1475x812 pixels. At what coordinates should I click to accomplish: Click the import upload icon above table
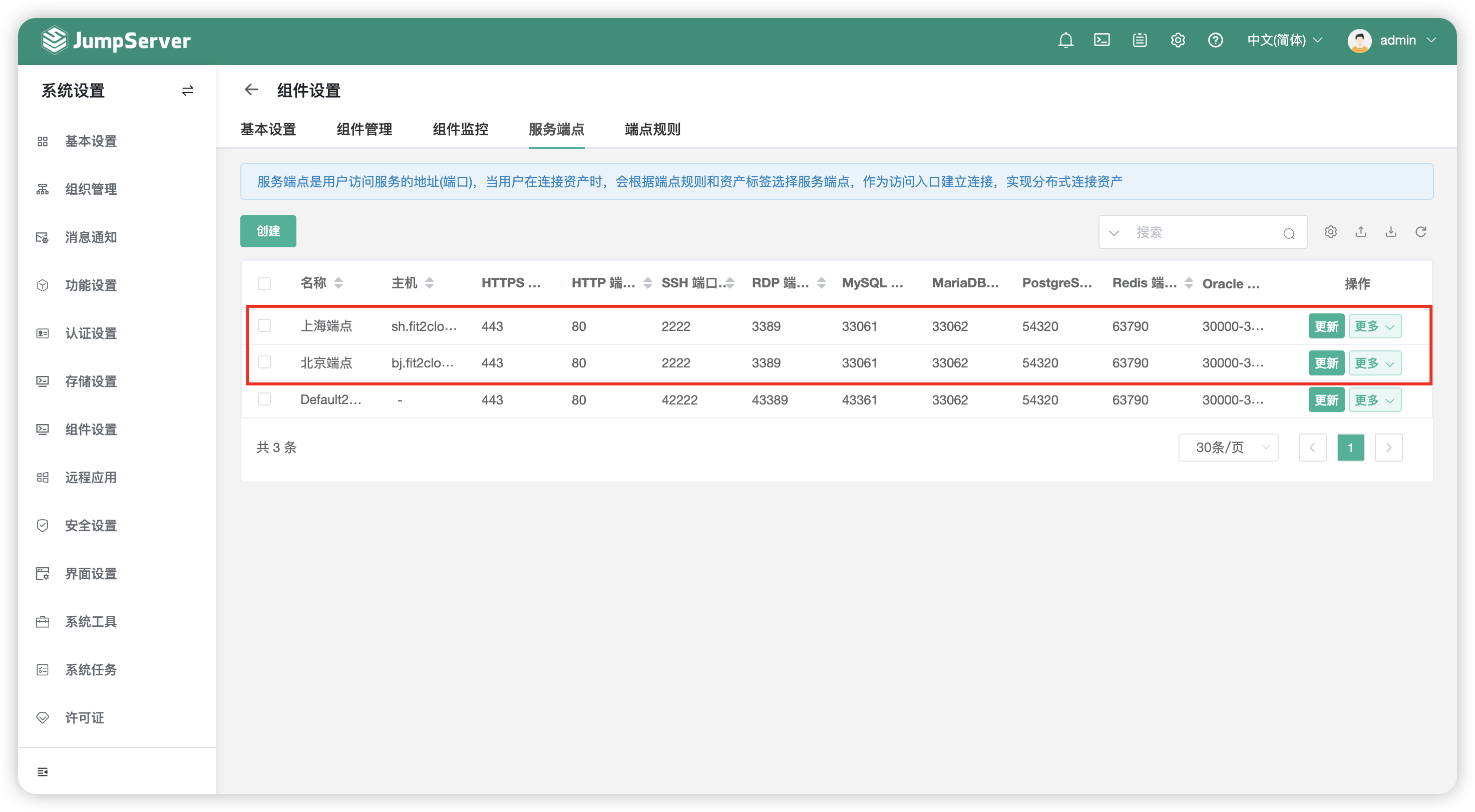click(x=1360, y=232)
